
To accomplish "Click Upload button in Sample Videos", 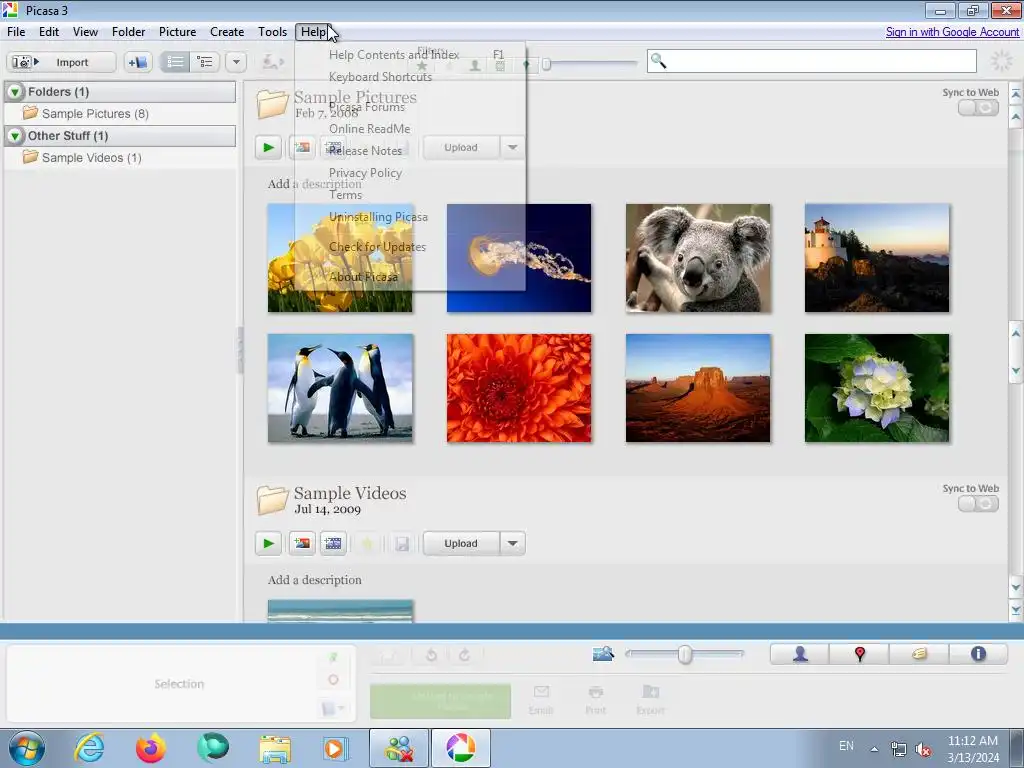I will [x=461, y=543].
